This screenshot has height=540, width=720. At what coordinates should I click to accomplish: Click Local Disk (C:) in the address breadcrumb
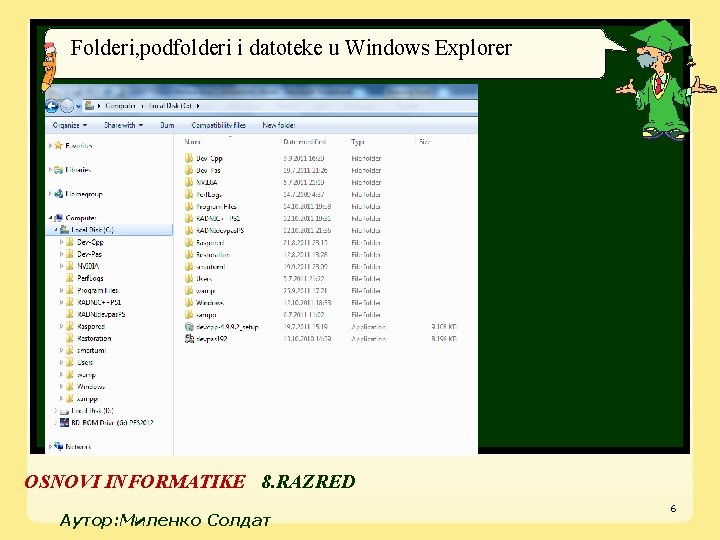click(x=170, y=106)
